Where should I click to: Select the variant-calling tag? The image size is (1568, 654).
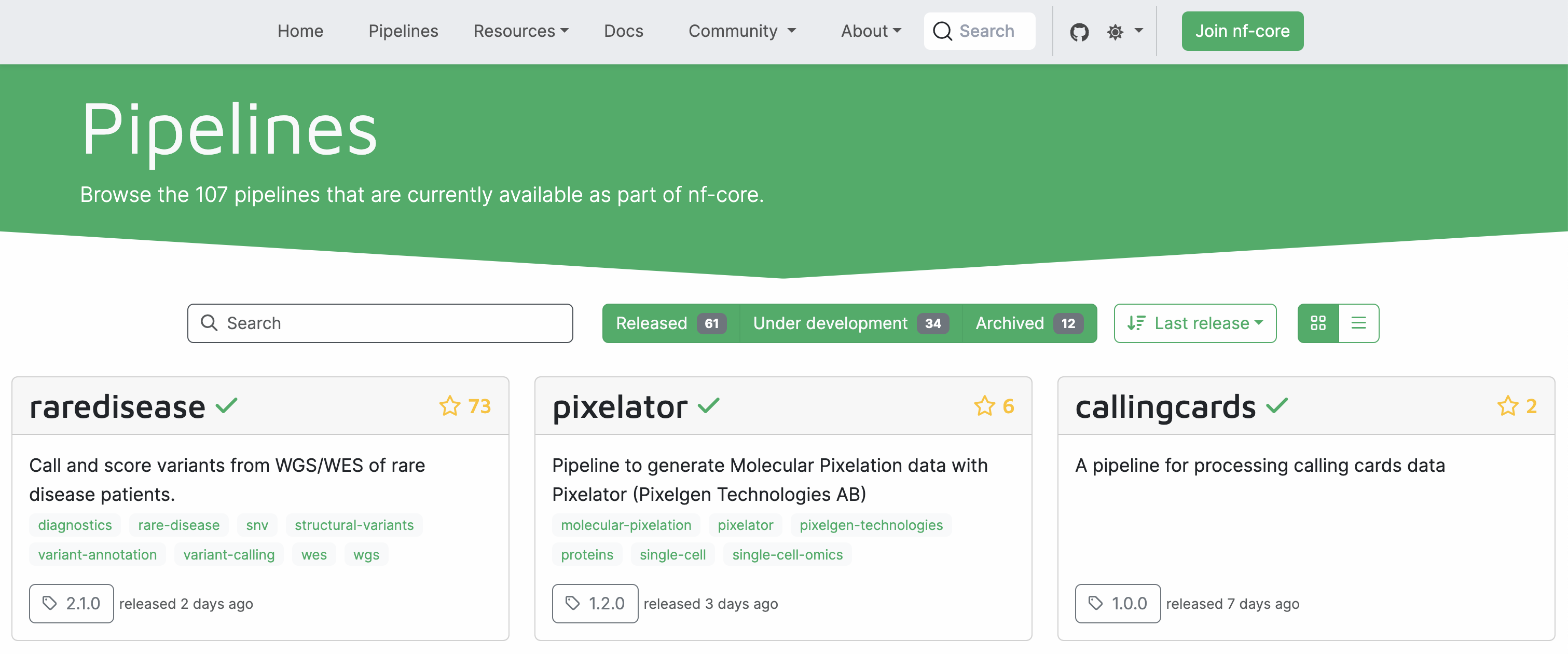tap(229, 555)
